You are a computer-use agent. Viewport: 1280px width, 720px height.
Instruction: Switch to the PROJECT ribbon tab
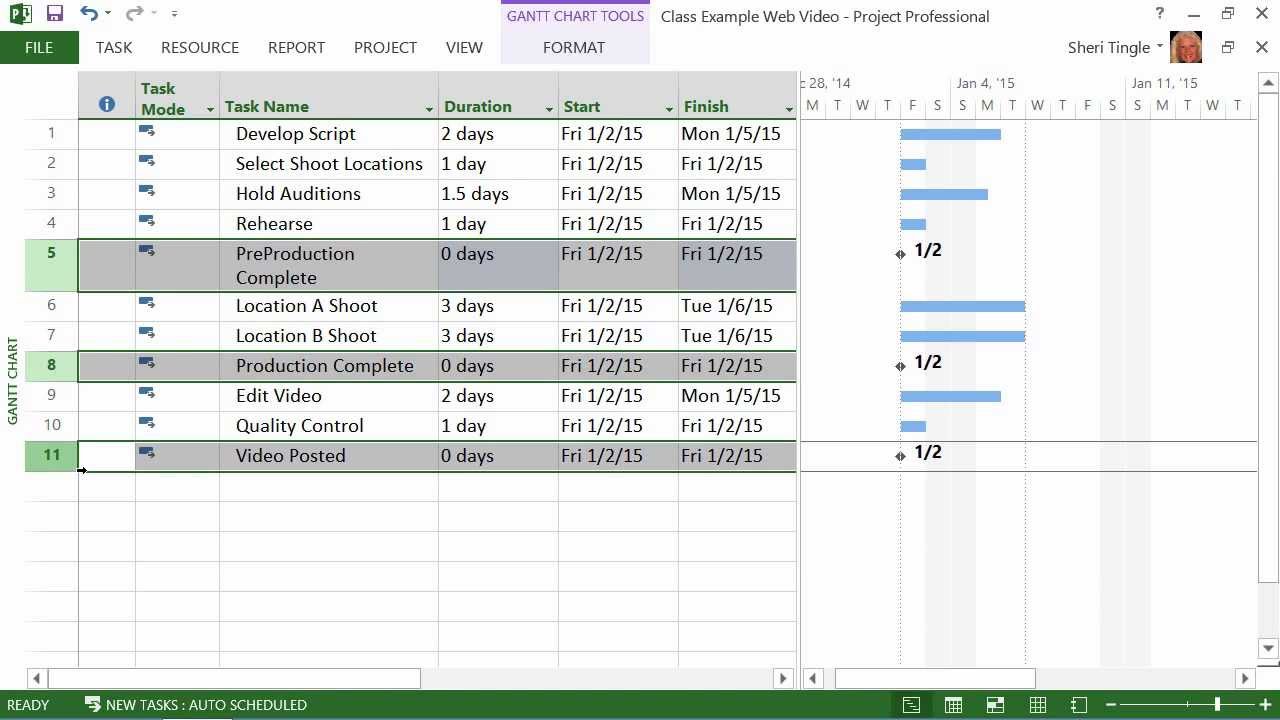point(385,47)
